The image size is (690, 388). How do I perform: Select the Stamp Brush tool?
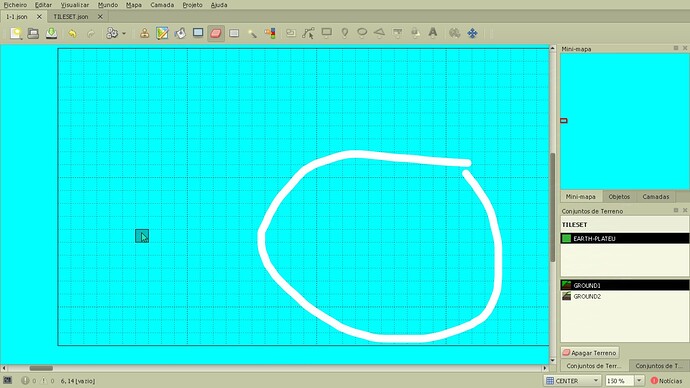coord(144,33)
